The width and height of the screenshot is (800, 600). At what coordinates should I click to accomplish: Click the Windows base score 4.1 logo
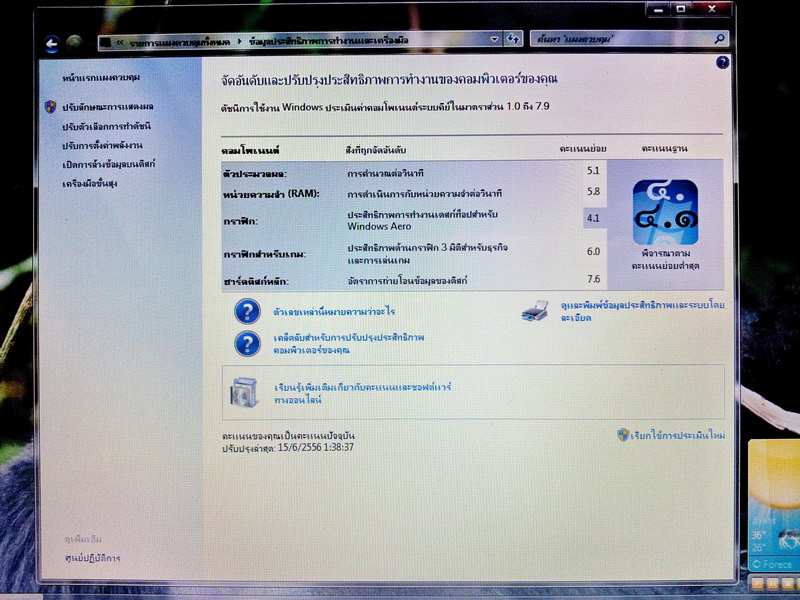665,212
